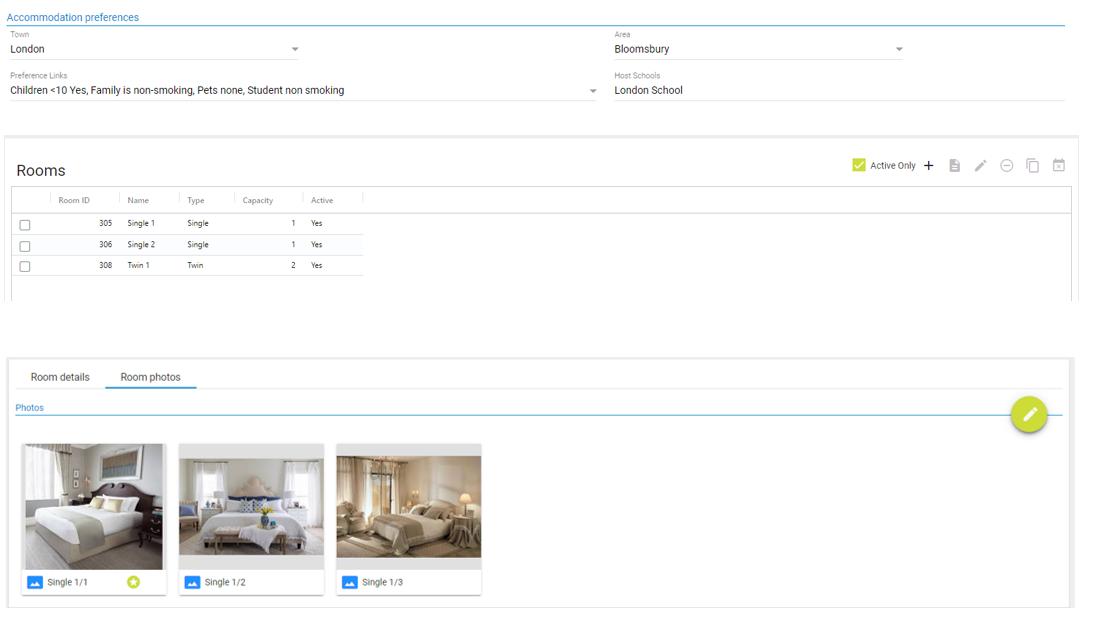
Task: Open the Single 1/3 room photo
Action: pyautogui.click(x=409, y=507)
